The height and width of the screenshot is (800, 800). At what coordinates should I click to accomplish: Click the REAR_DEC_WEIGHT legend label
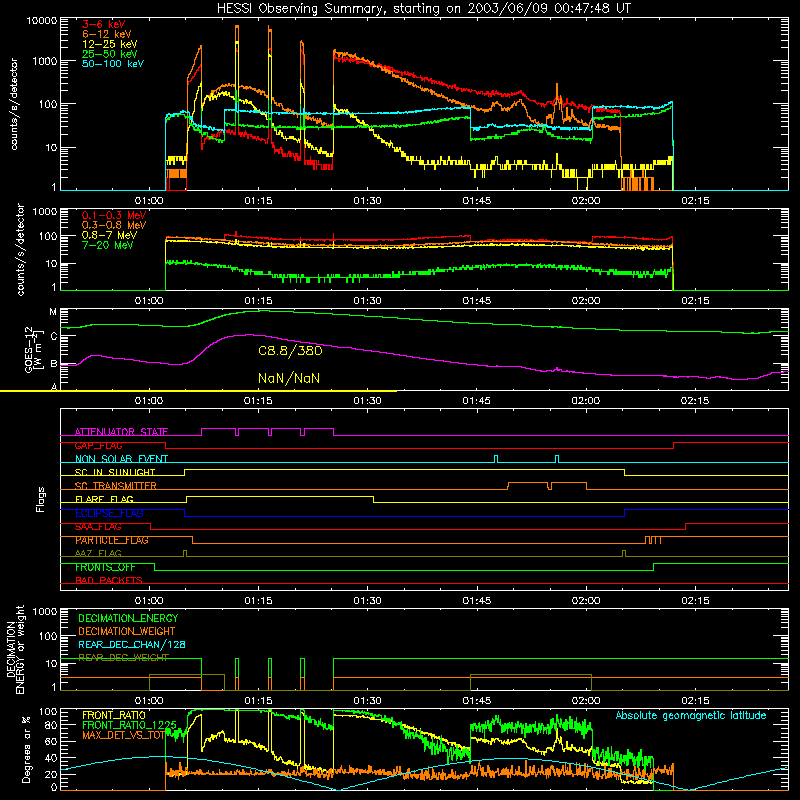click(x=123, y=658)
